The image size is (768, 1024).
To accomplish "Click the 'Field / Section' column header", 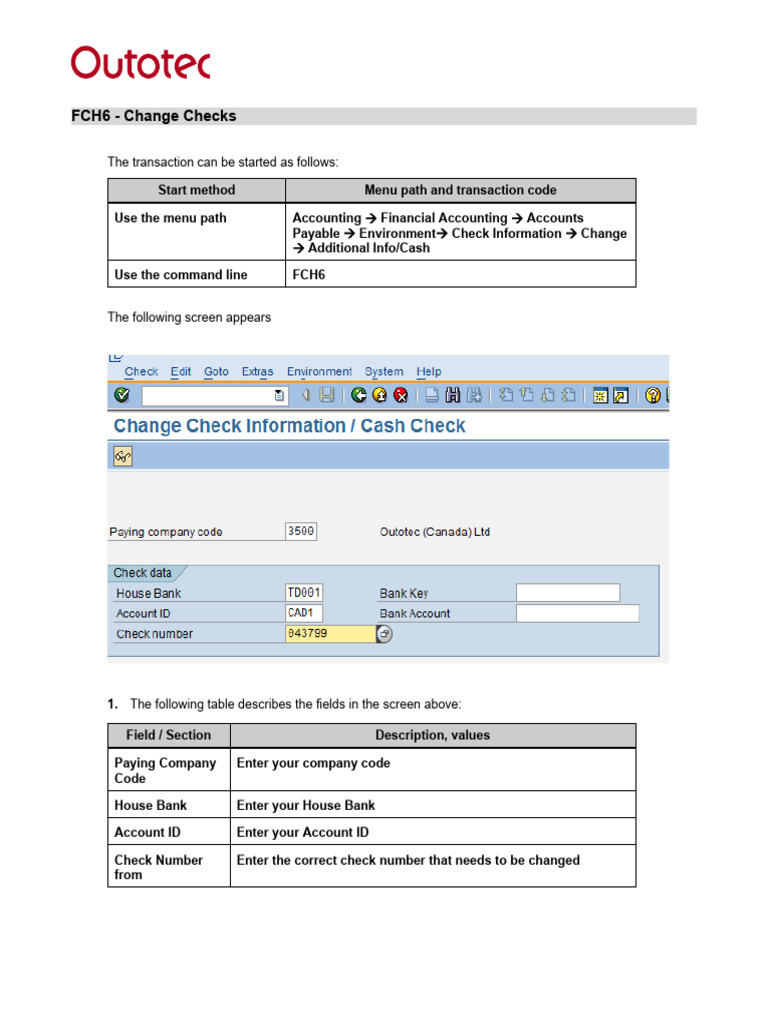I will click(169, 735).
